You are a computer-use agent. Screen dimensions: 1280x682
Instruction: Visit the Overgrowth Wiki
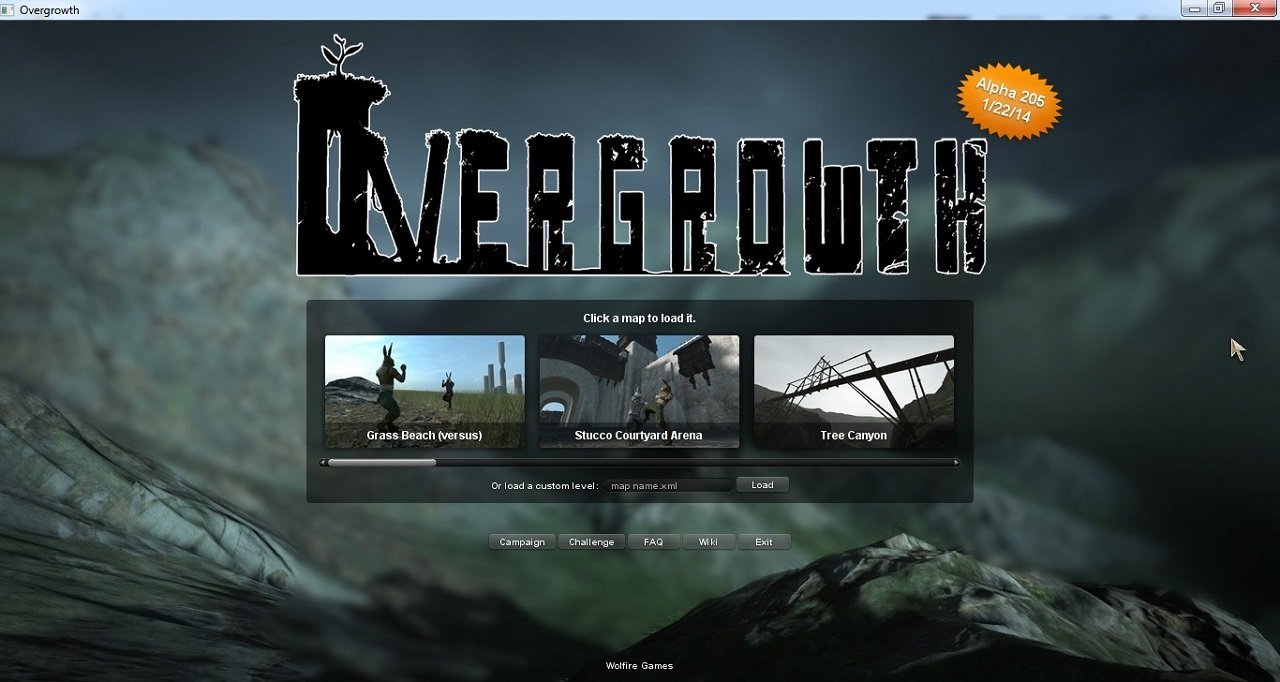pyautogui.click(x=709, y=541)
